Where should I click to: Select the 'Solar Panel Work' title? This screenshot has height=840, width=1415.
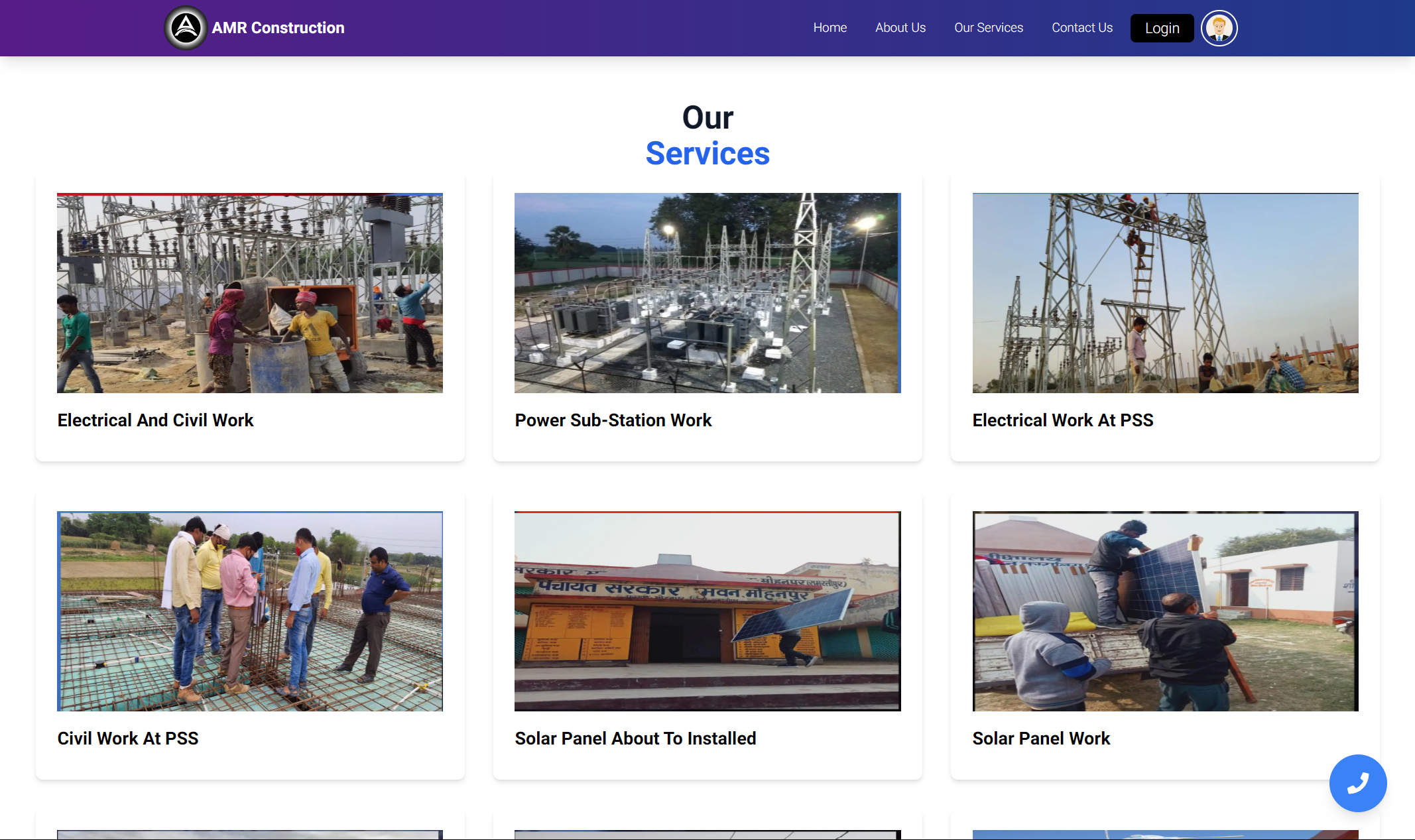(1040, 739)
